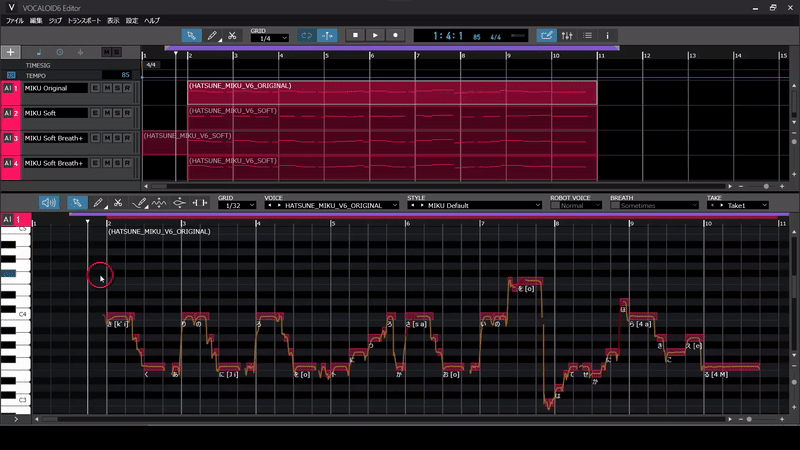Viewport: 800px width, 450px height.
Task: Select the scissors tool in top toolbar
Action: pyautogui.click(x=232, y=35)
